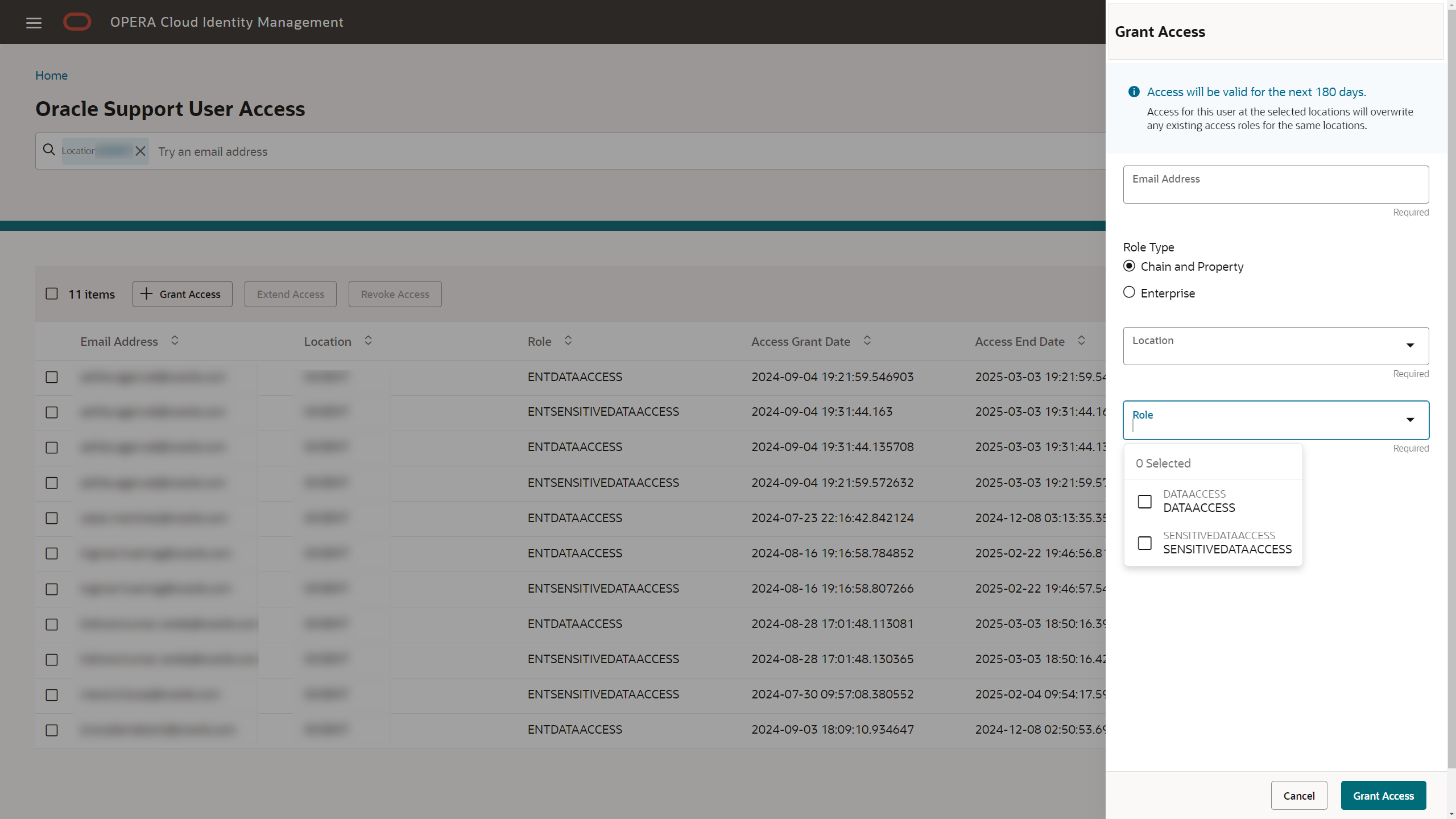This screenshot has height=819, width=1456.
Task: Open the navigation hamburger menu
Action: click(34, 23)
